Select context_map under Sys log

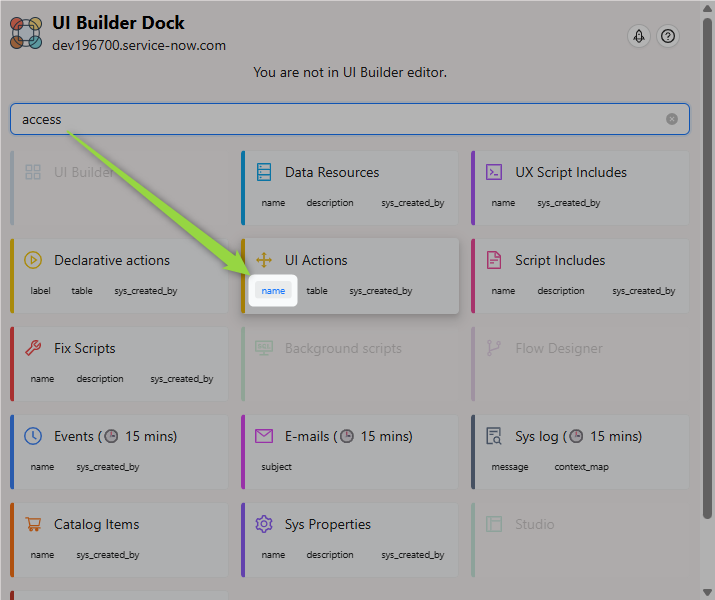click(582, 467)
